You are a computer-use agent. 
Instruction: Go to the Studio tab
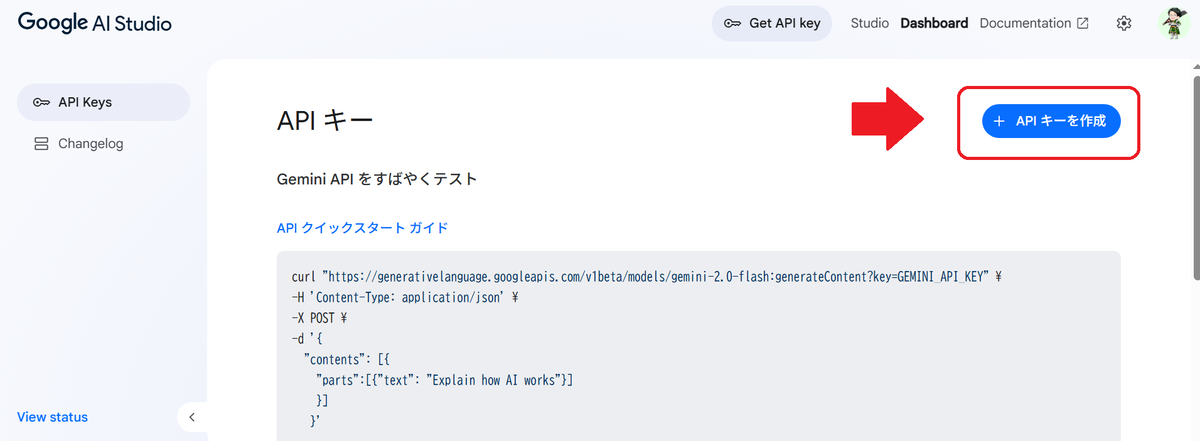[869, 23]
